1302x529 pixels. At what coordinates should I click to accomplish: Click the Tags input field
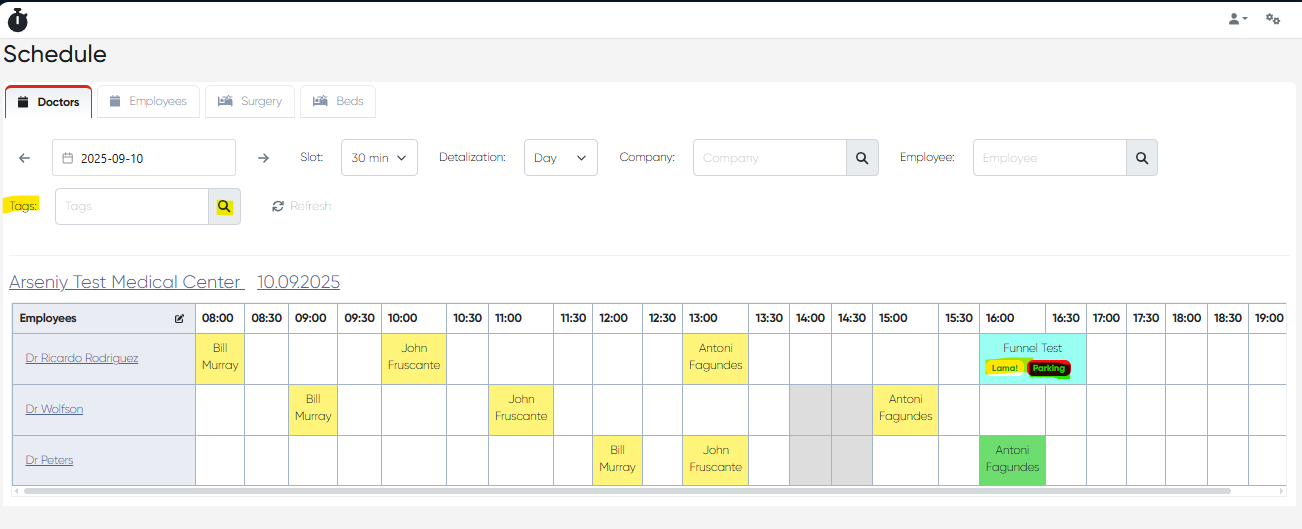pyautogui.click(x=132, y=207)
